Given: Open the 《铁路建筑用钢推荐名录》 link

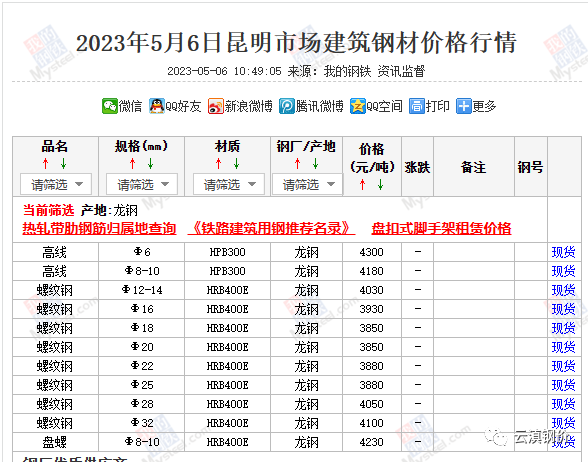Looking at the screenshot, I should [x=272, y=228].
